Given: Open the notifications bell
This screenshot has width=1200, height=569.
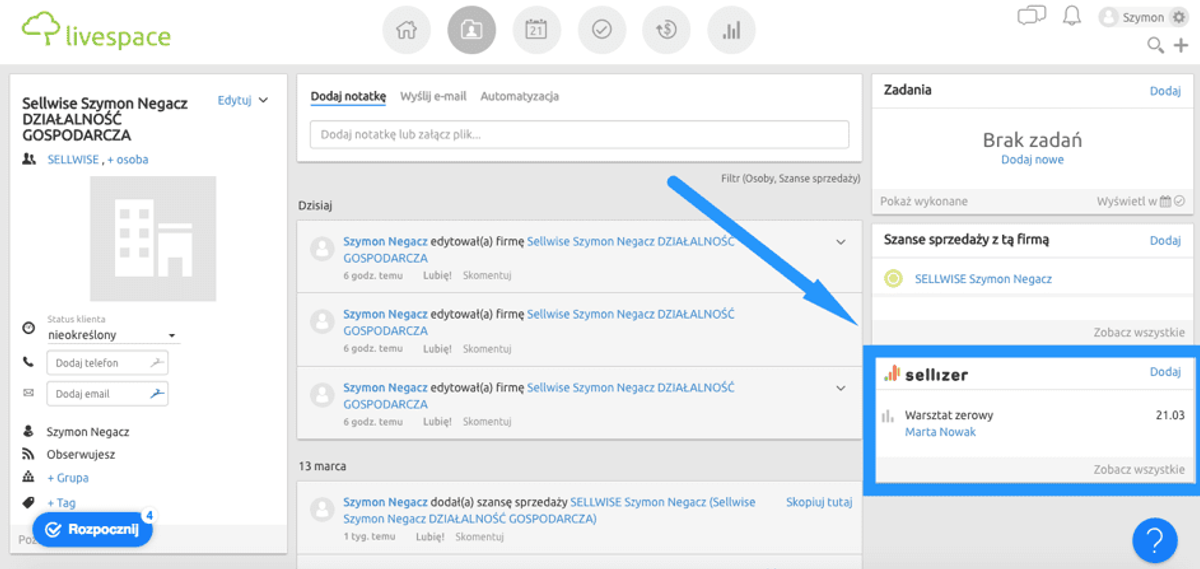Looking at the screenshot, I should click(x=1072, y=16).
